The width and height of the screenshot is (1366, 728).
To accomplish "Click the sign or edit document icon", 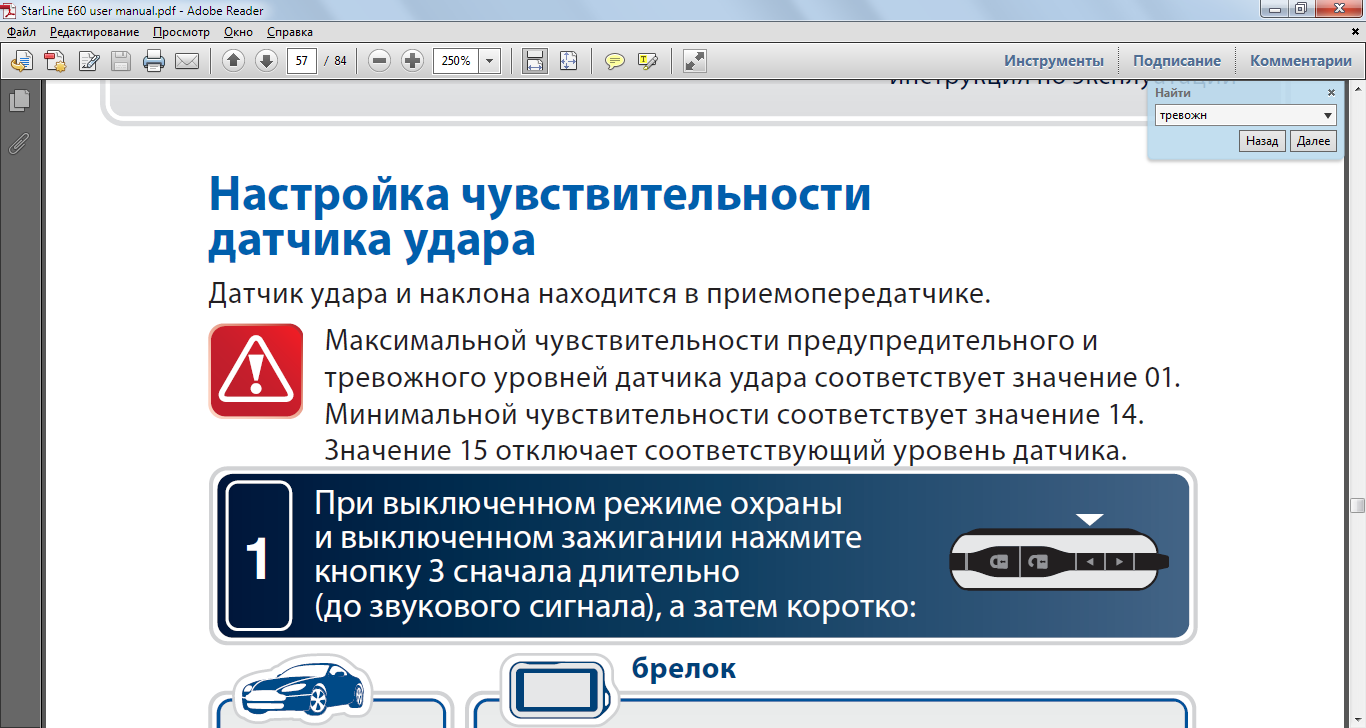I will (x=88, y=61).
